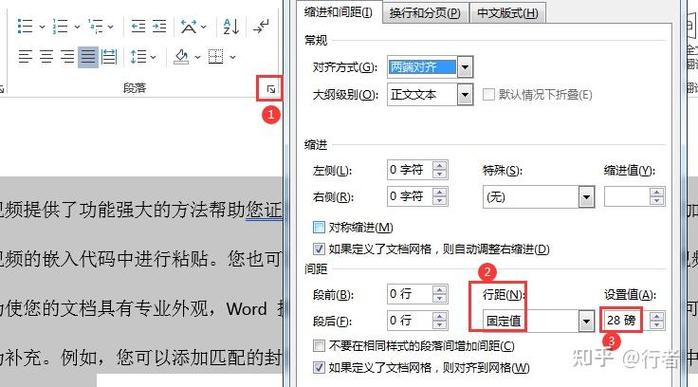Switch to 换行和分页 tab
Screen dimensions: 698x387
pos(425,13)
